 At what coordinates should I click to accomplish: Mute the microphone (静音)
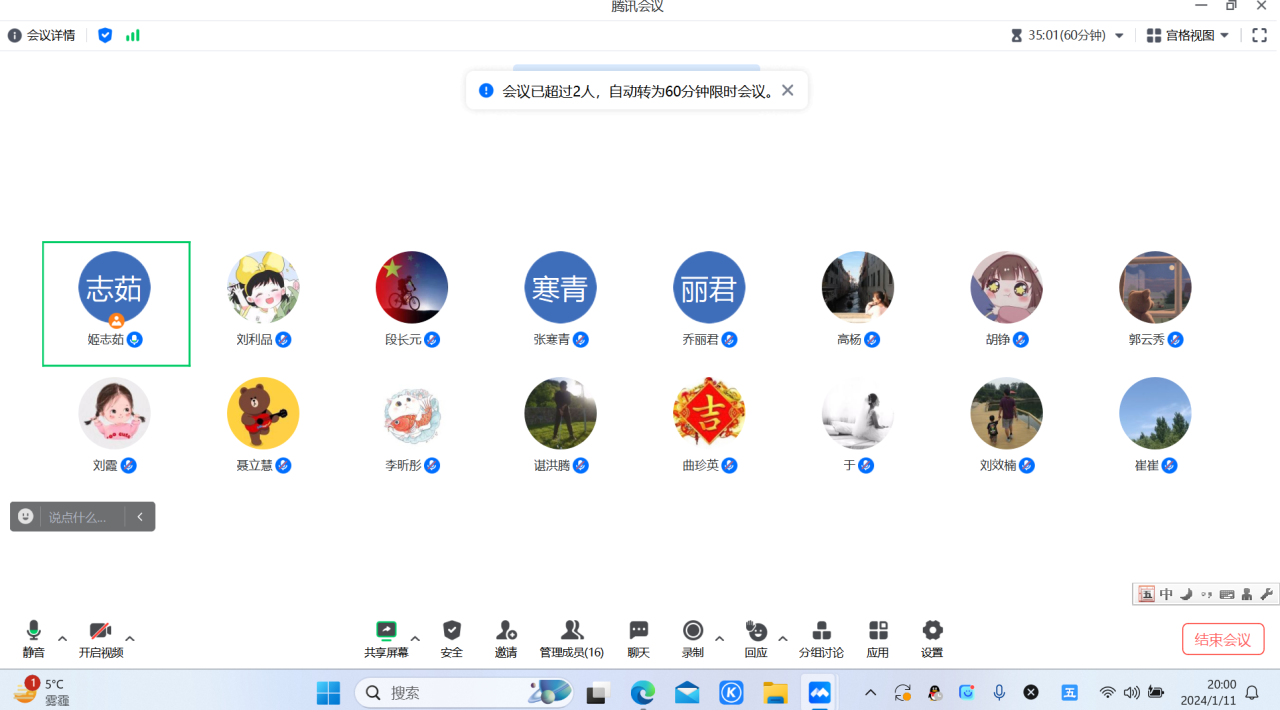point(34,638)
